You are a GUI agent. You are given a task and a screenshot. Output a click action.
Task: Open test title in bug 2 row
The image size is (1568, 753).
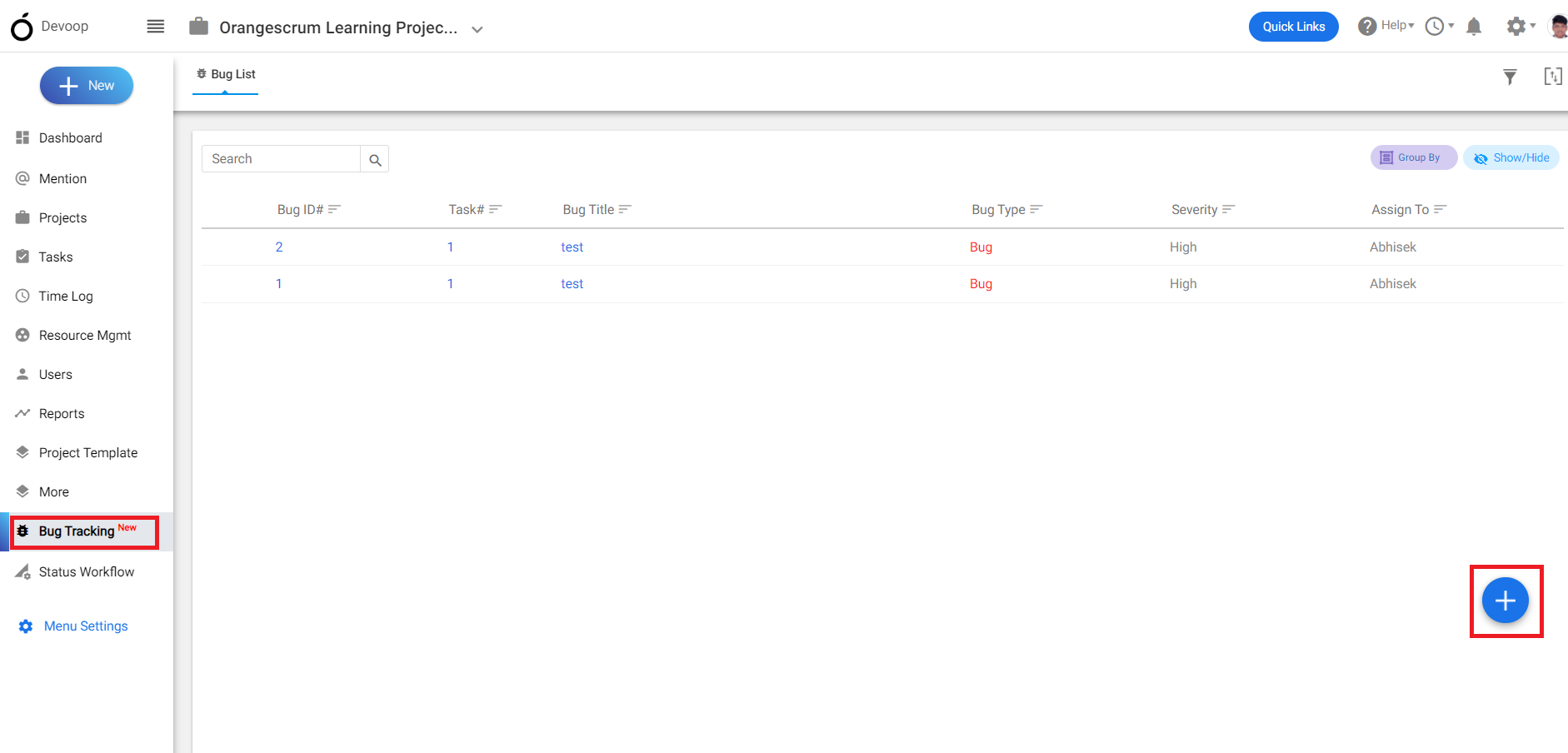(572, 247)
